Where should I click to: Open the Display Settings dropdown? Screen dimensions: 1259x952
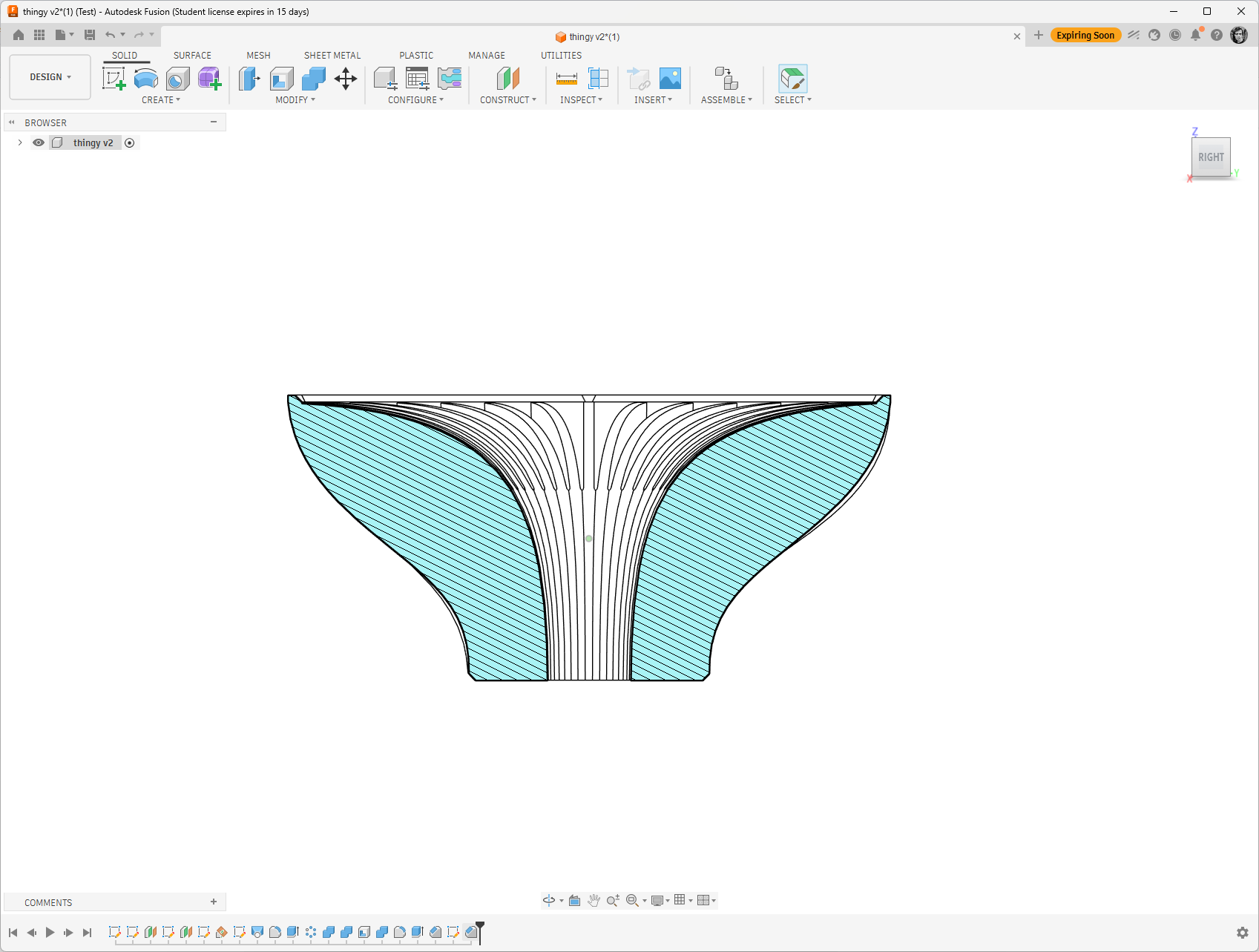coord(660,900)
